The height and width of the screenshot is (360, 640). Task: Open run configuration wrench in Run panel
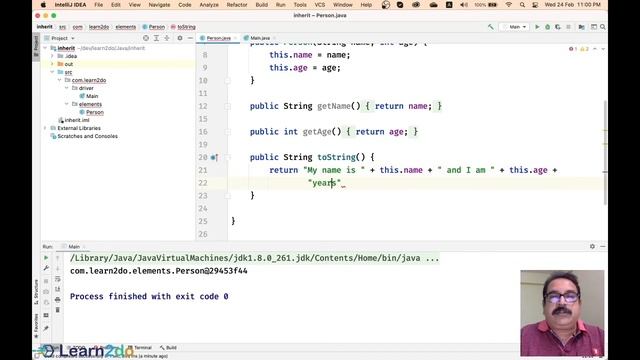click(x=46, y=268)
